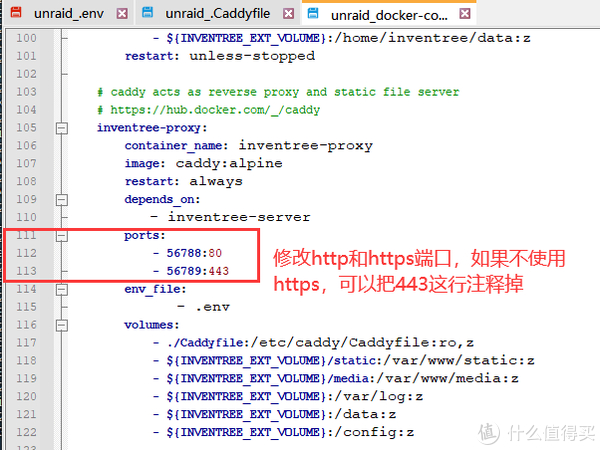The image size is (600, 450).
Task: Collapse the ports block at line 111
Action: 62,236
